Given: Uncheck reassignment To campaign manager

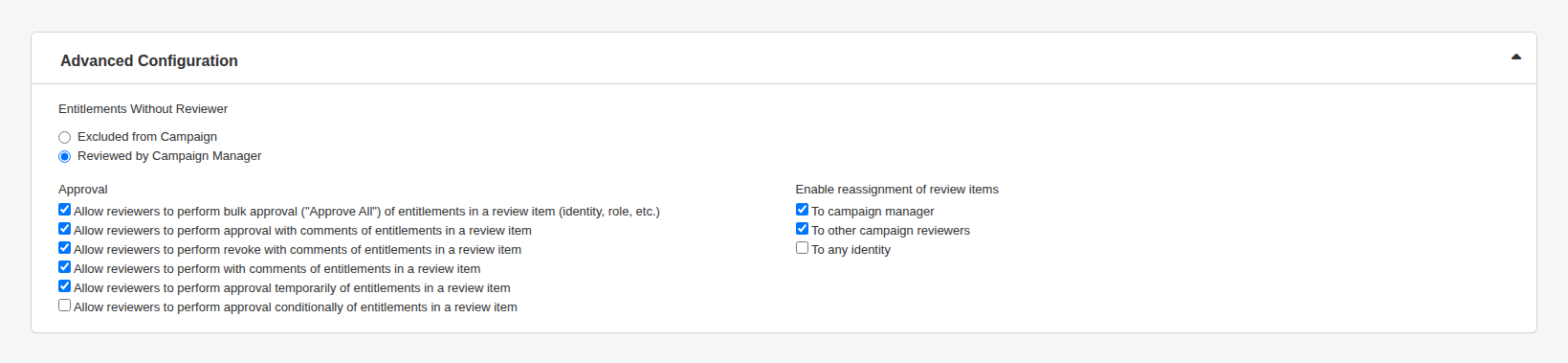Looking at the screenshot, I should (802, 210).
